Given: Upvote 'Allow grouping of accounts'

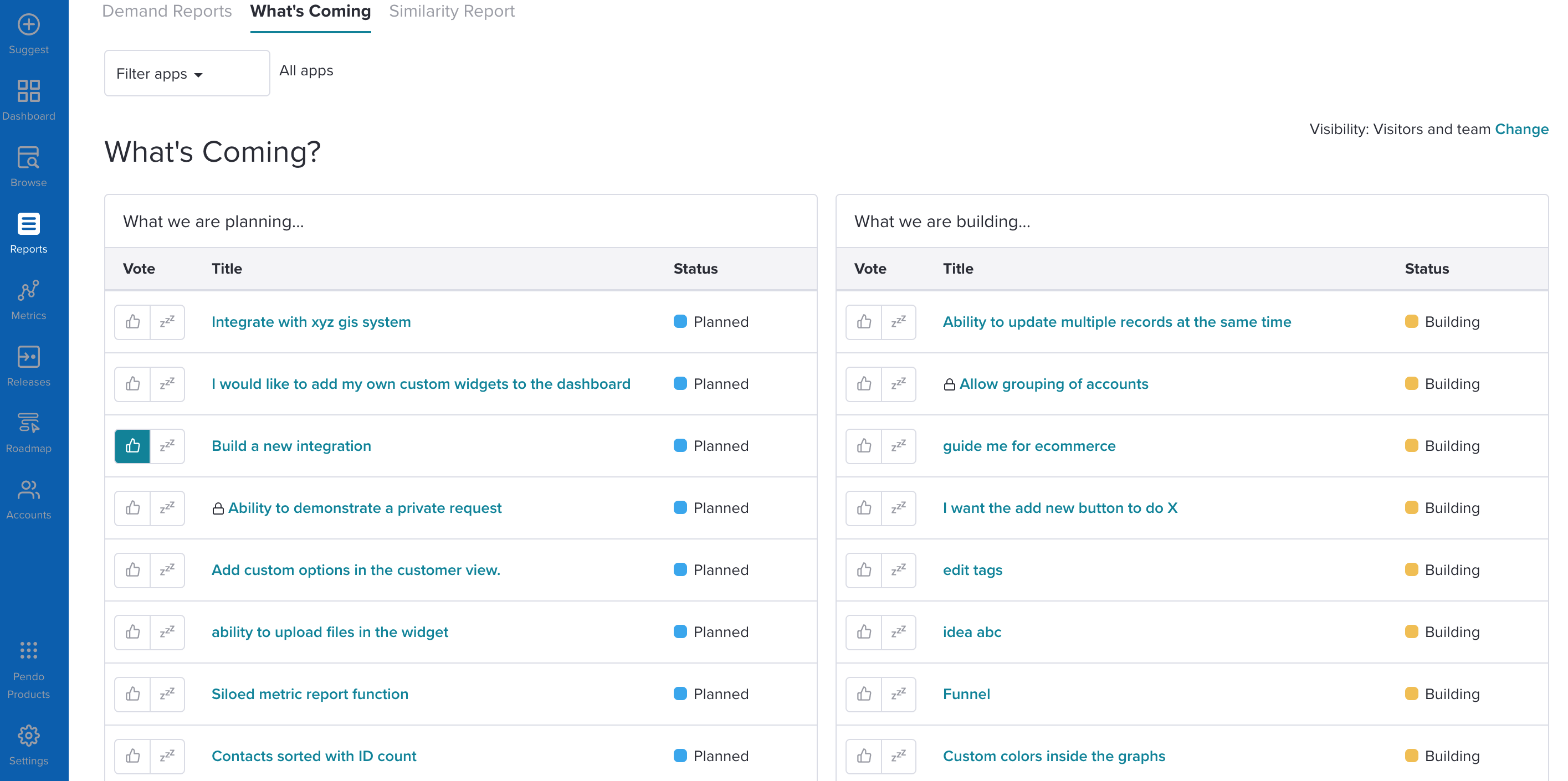Looking at the screenshot, I should coord(864,384).
